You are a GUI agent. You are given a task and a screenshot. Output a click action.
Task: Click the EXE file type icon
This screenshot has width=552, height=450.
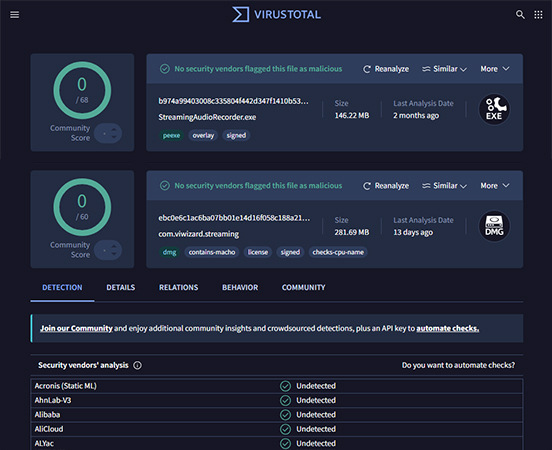[x=494, y=109]
